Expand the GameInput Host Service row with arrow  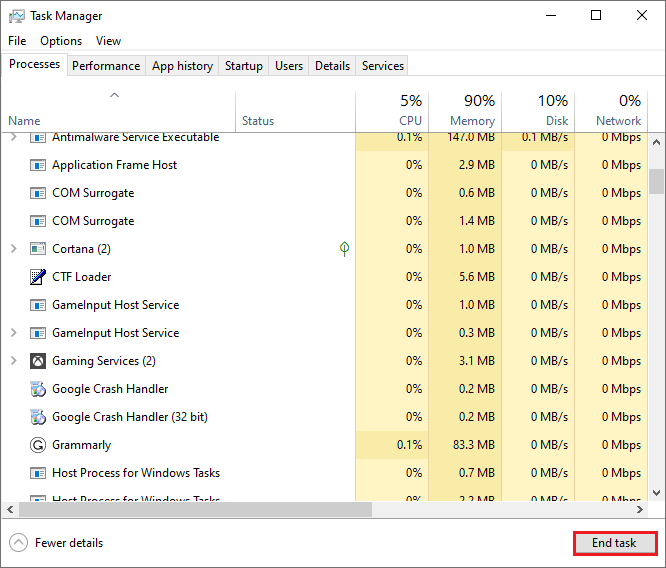coord(14,333)
